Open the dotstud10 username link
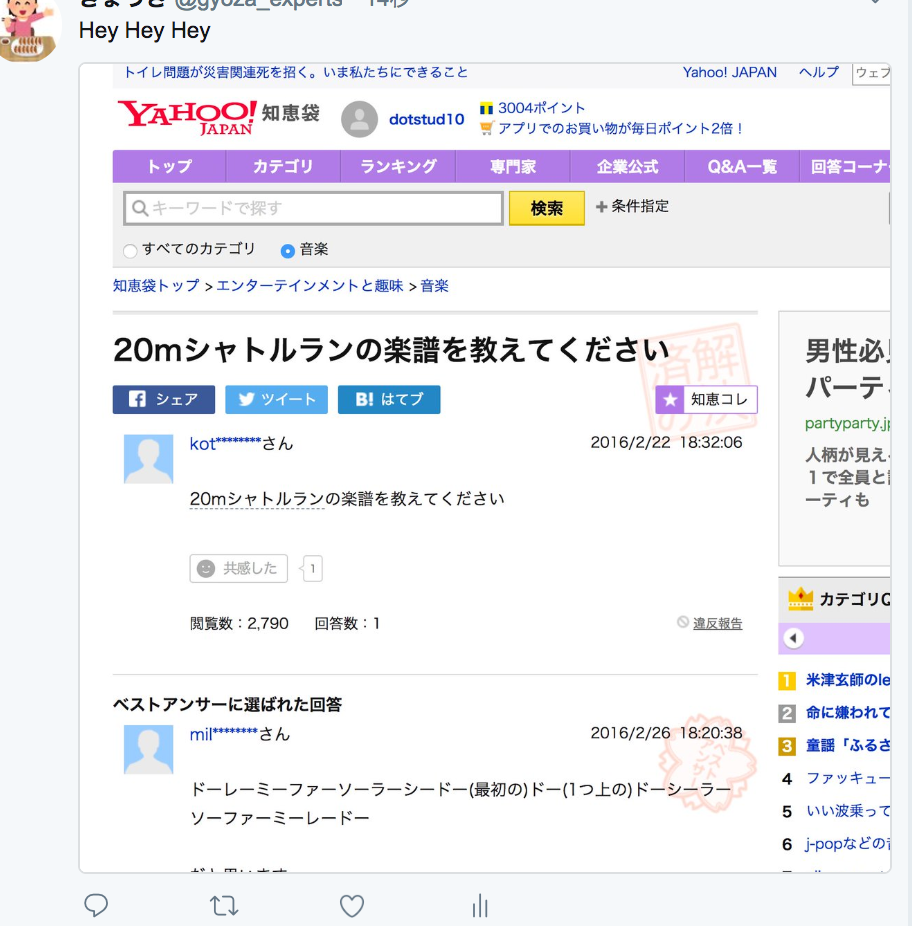Screen dimensions: 912x926 [x=426, y=119]
